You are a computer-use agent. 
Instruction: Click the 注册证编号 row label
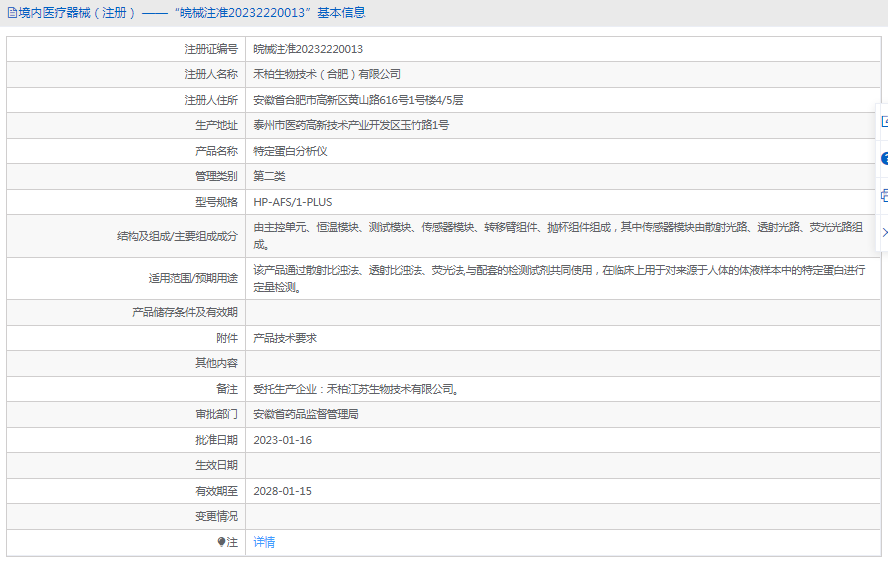pos(211,49)
